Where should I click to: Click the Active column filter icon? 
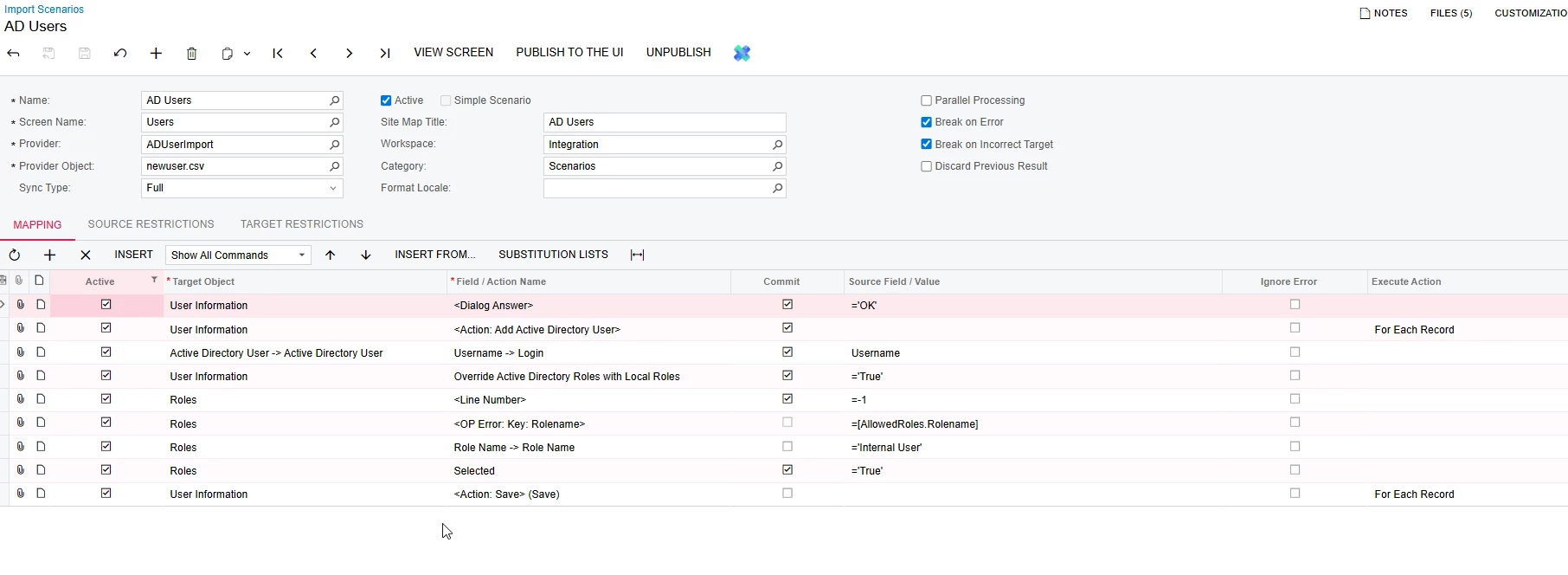(x=154, y=280)
